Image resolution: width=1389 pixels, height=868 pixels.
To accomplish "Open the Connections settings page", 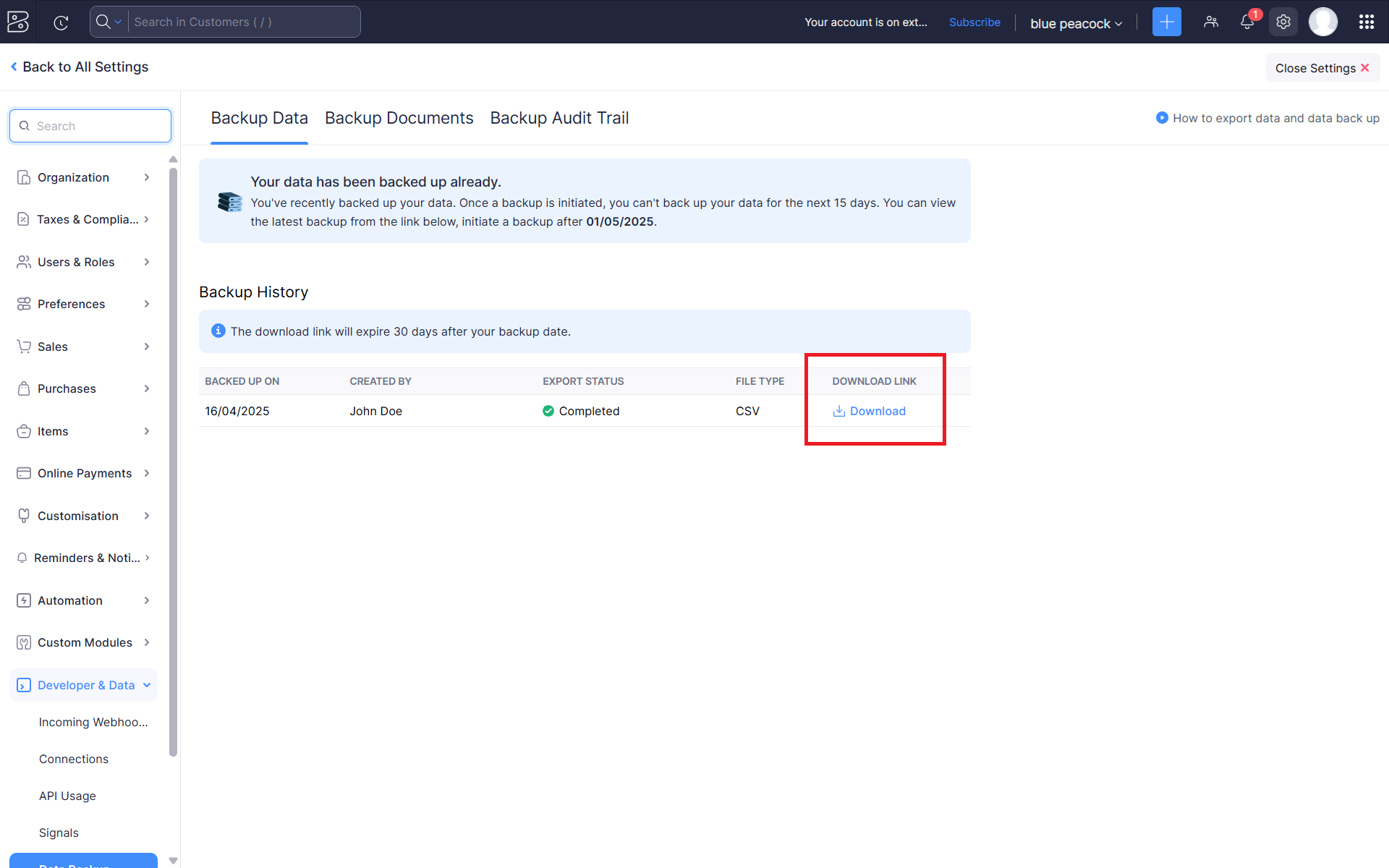I will click(74, 759).
